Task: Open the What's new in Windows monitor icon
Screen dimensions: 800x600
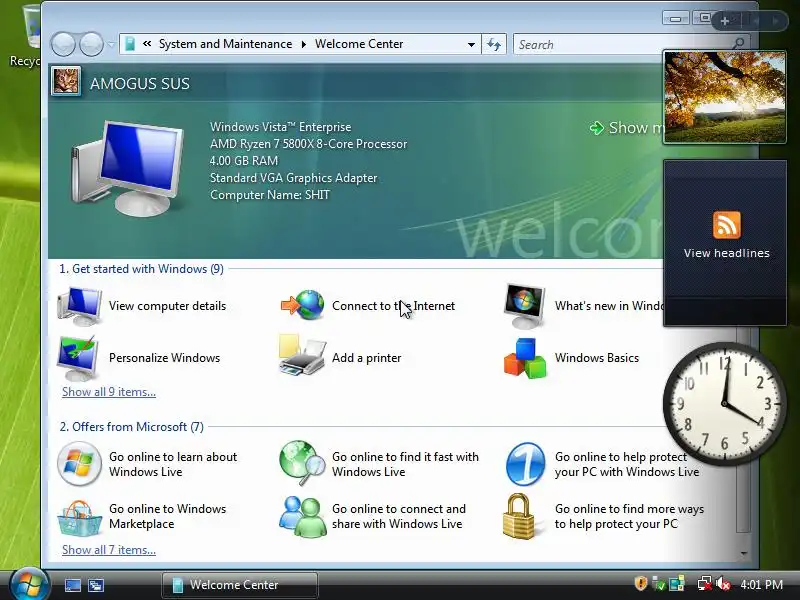Action: (x=525, y=306)
